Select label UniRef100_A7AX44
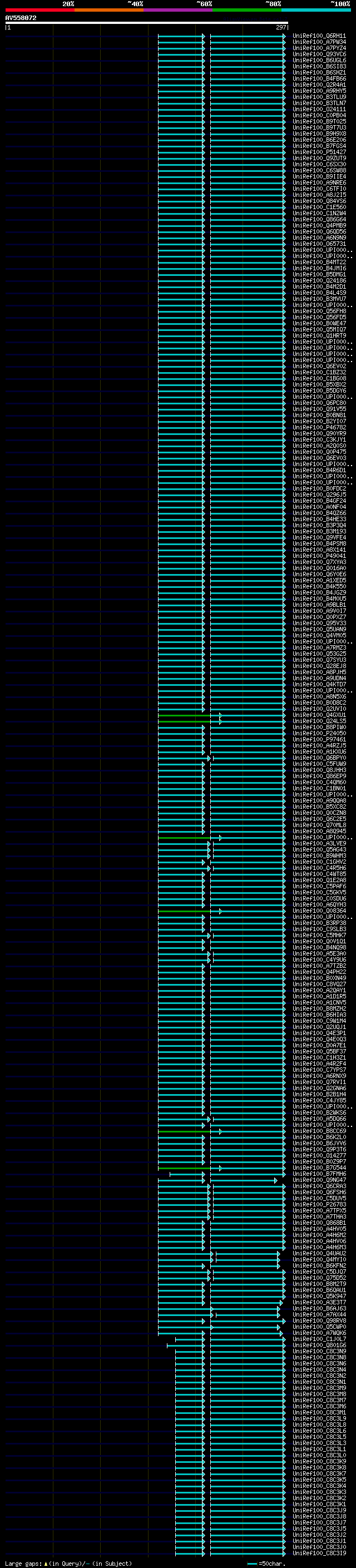356x1568 pixels. [319, 1314]
